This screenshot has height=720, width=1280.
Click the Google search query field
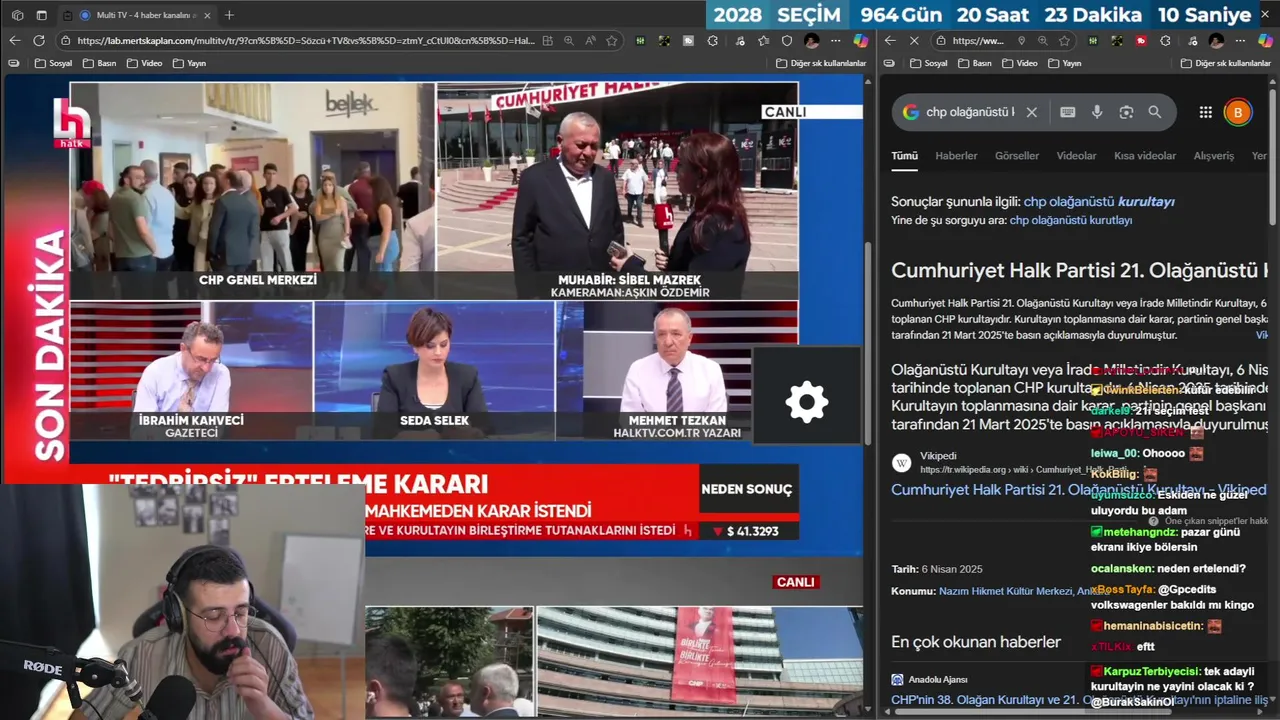[970, 112]
